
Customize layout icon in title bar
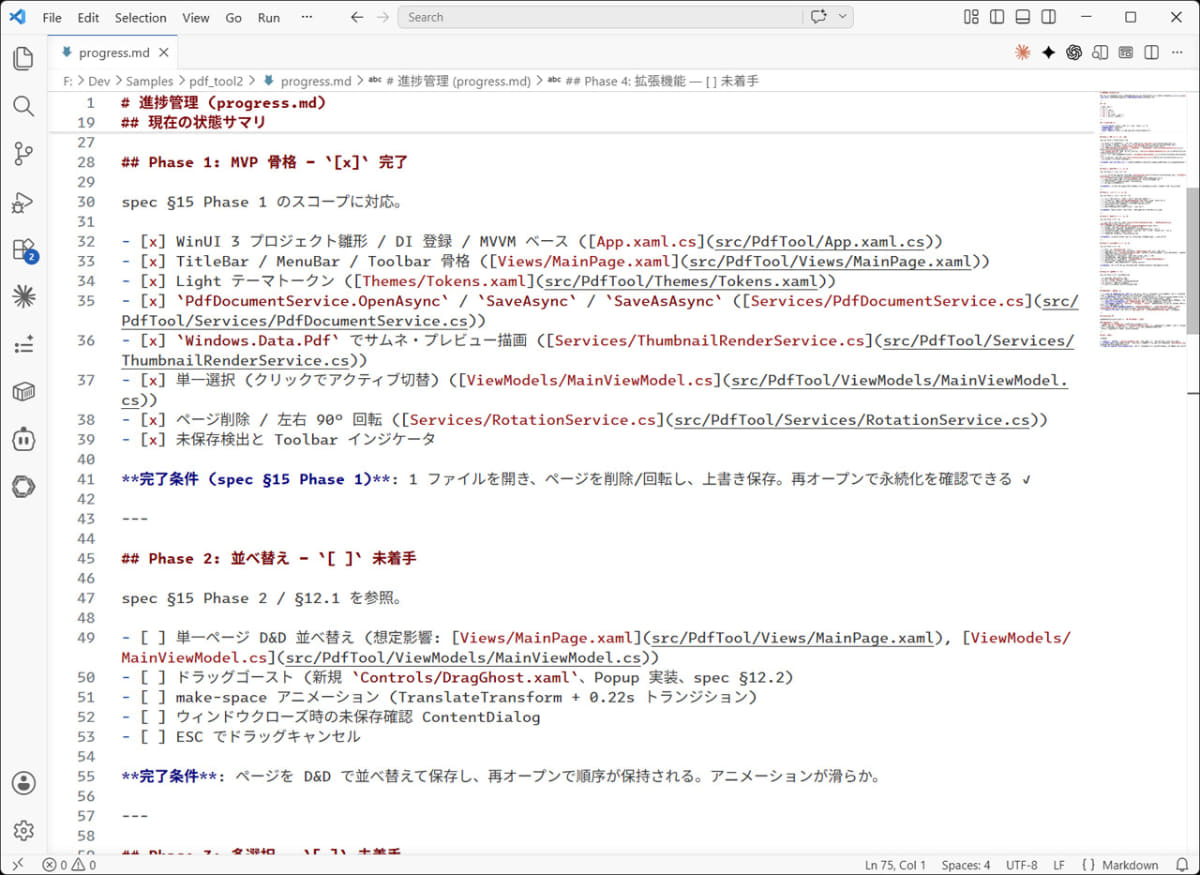point(971,17)
